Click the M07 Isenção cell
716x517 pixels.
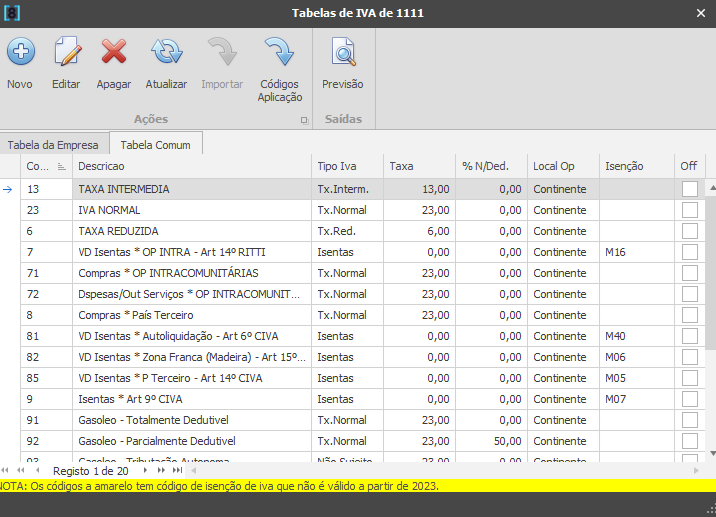(x=637, y=399)
